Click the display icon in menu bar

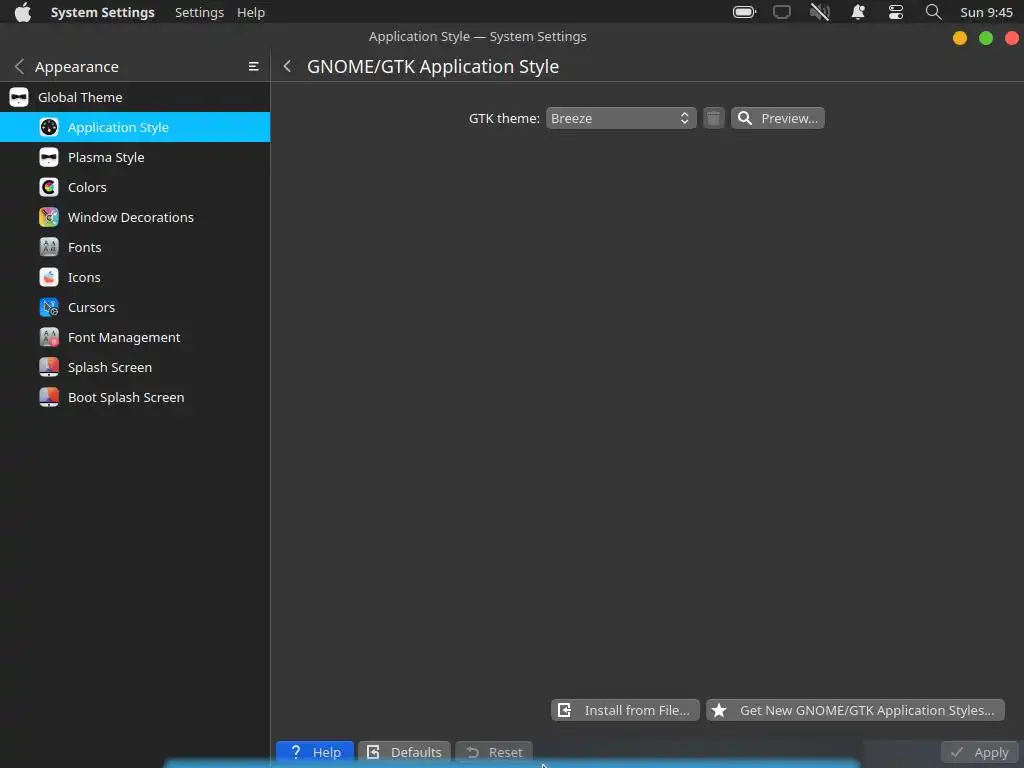[782, 12]
